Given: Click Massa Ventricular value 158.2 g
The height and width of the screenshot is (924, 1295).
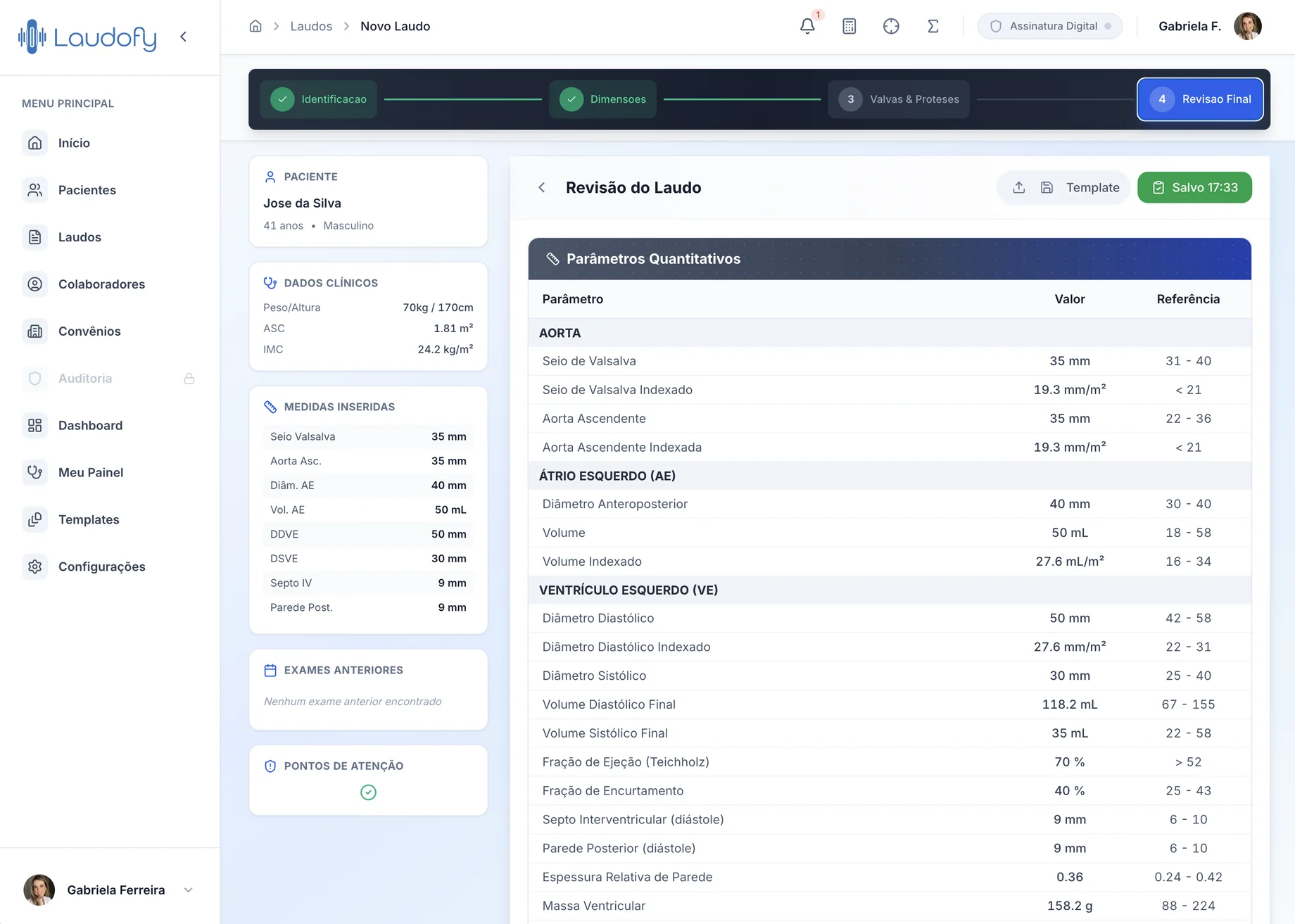Looking at the screenshot, I should click(1069, 906).
